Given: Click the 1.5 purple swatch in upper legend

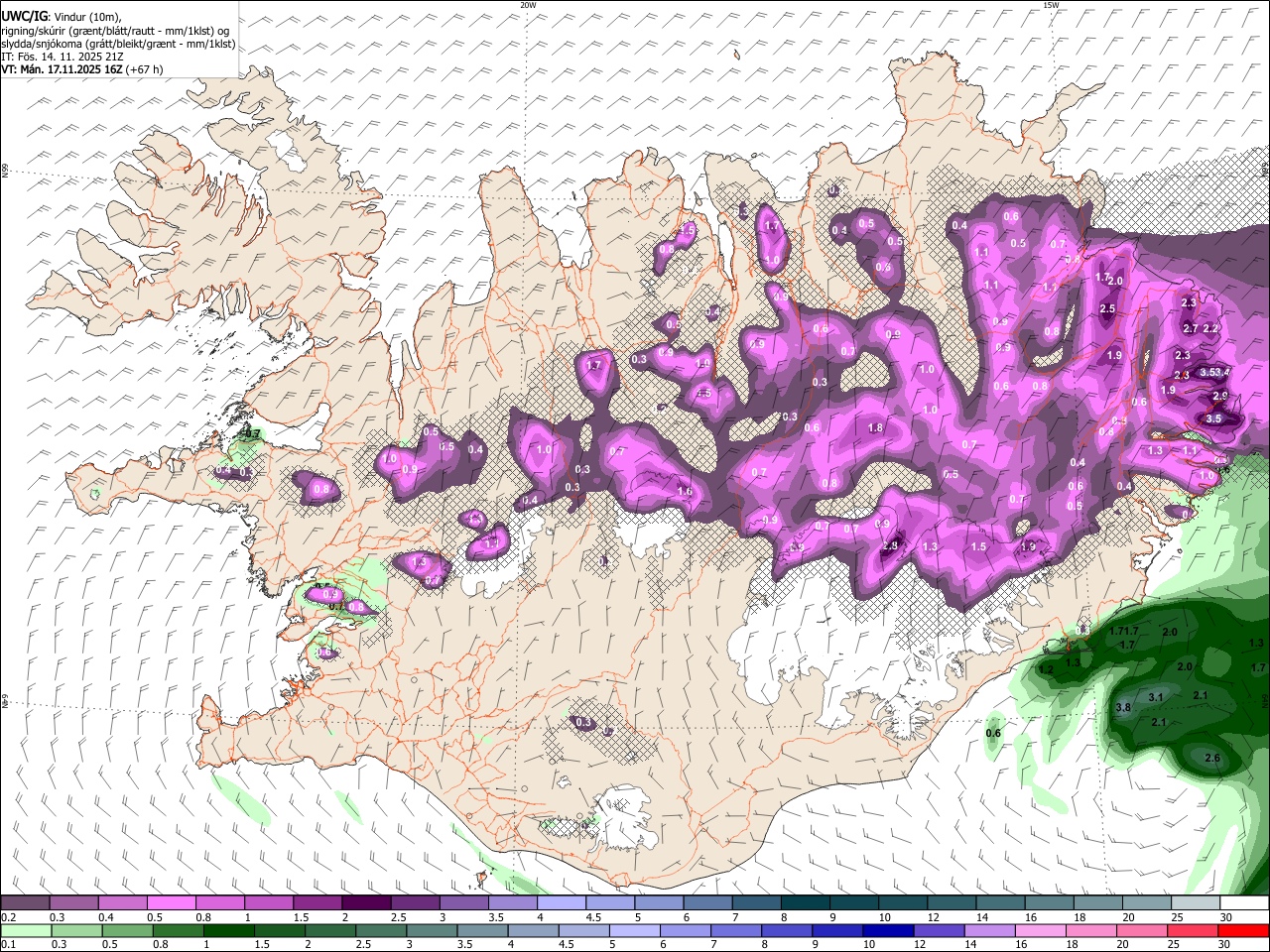Looking at the screenshot, I should (x=317, y=903).
